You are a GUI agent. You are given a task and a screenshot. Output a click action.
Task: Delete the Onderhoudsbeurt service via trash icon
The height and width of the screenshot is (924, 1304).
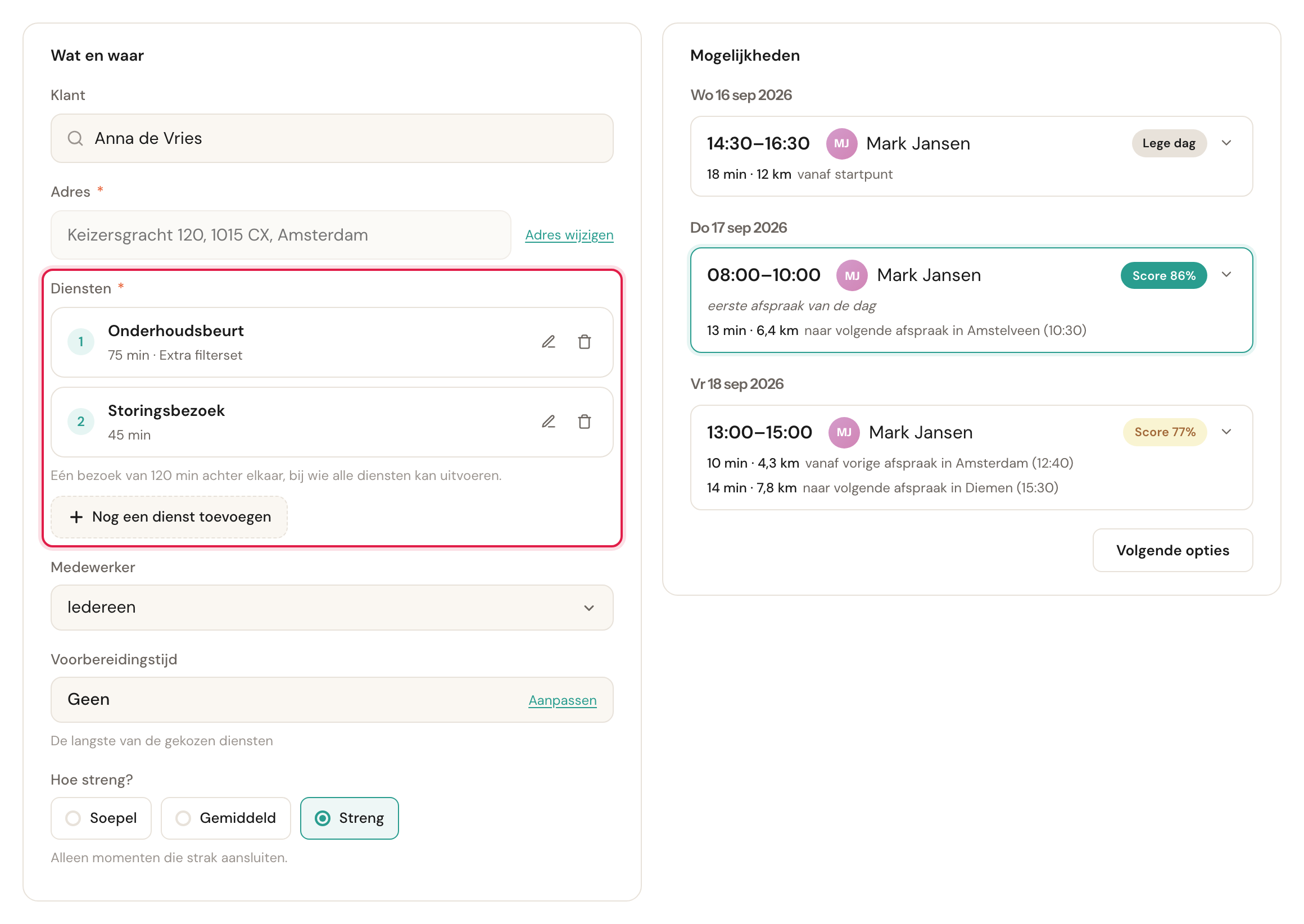(585, 341)
